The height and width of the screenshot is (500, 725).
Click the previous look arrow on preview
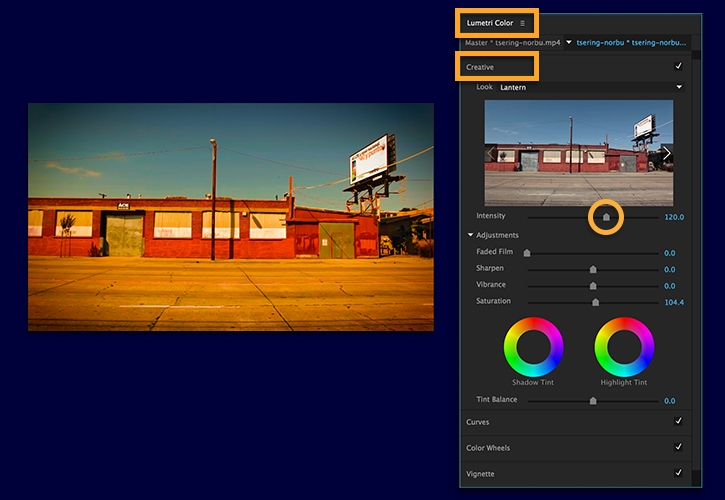point(491,153)
